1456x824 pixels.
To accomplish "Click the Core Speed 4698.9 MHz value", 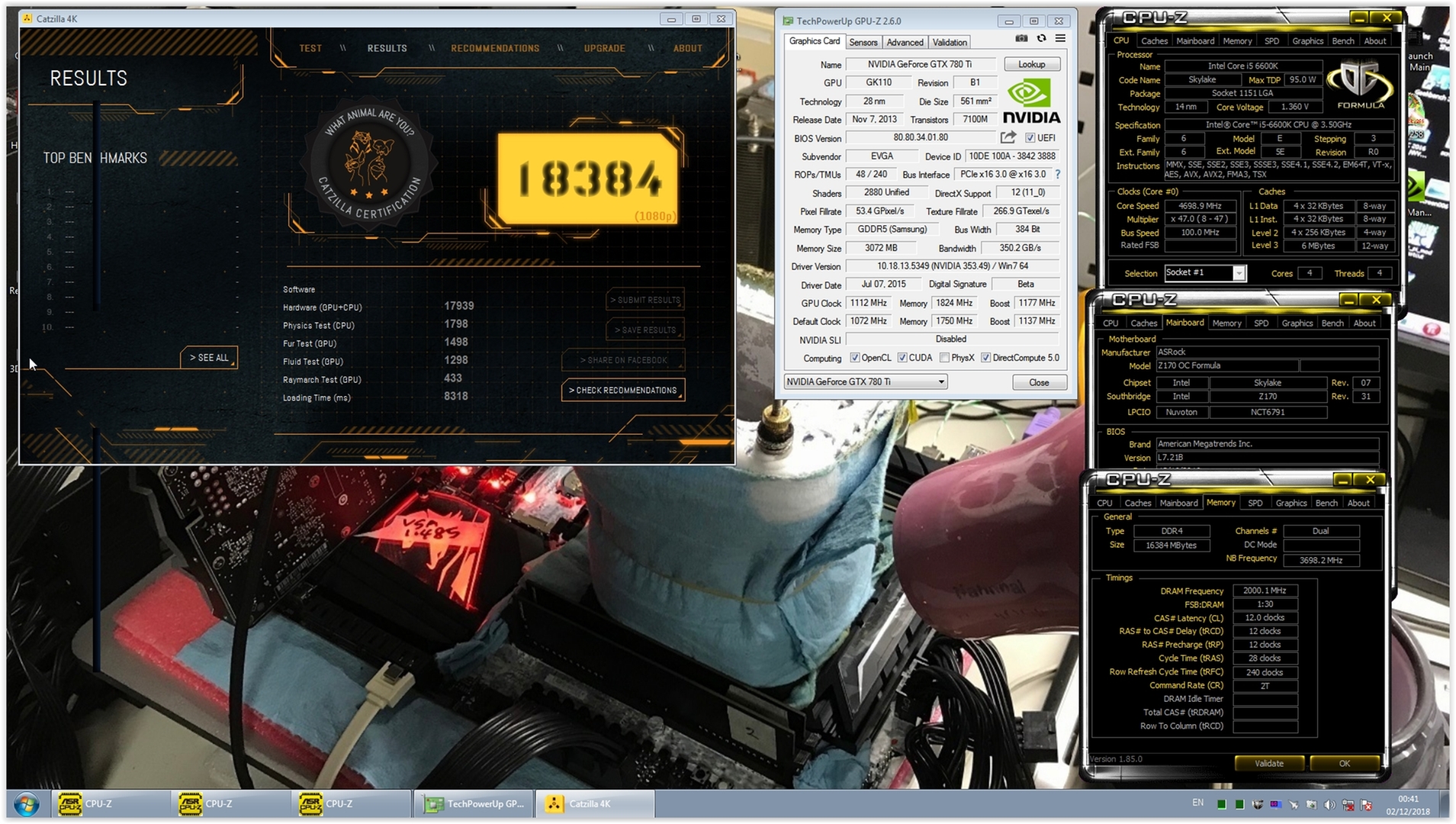I will (x=1200, y=206).
